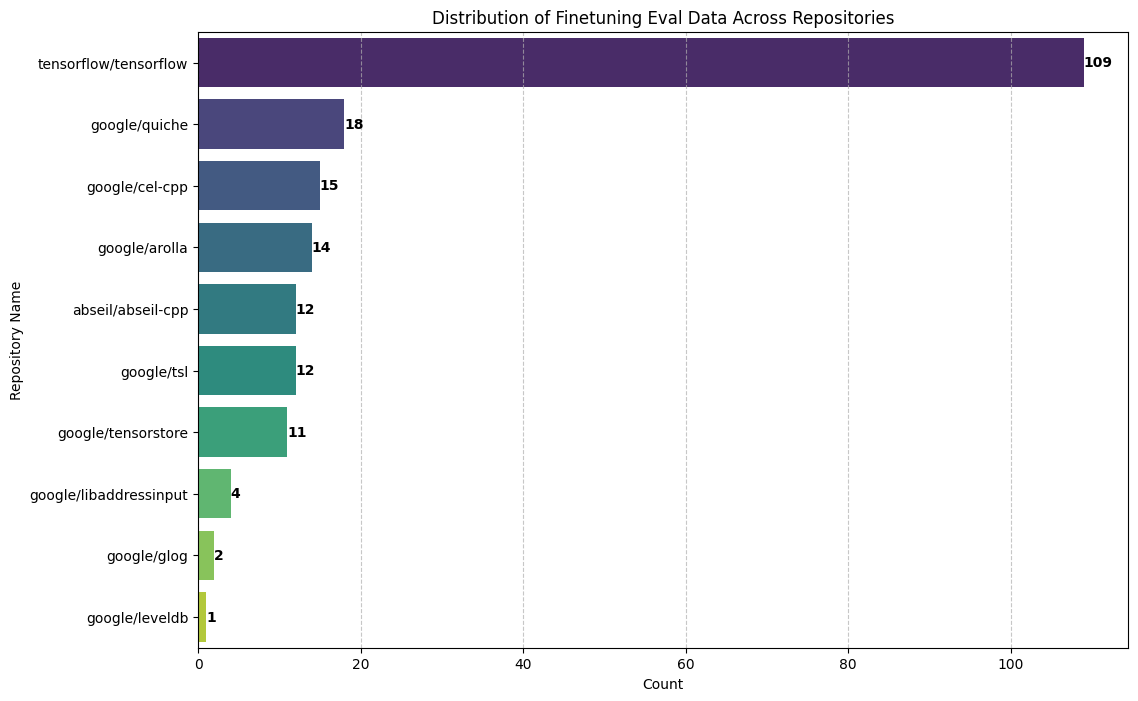Click the value label 109

pyautogui.click(x=1097, y=62)
